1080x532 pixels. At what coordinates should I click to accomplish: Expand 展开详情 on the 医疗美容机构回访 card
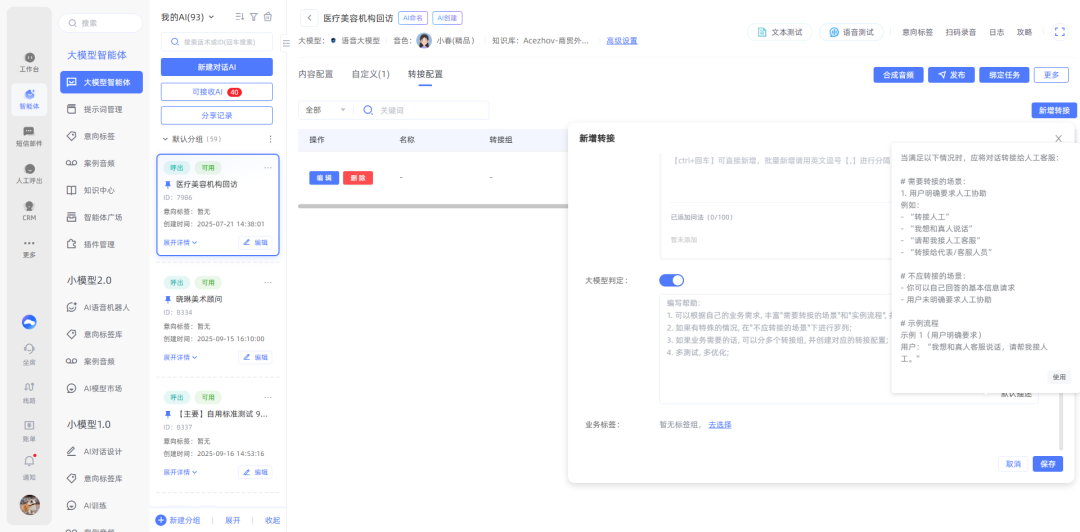click(x=180, y=243)
